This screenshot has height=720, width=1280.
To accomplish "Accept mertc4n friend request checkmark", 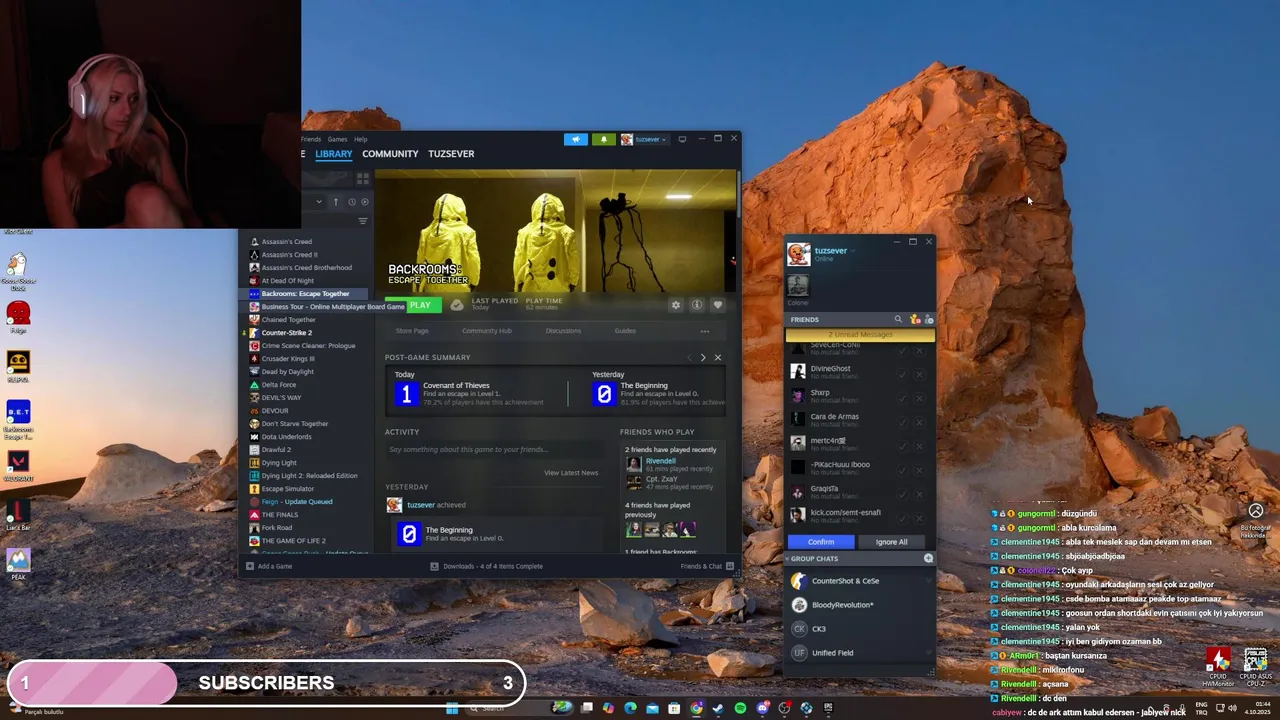I will (x=902, y=446).
